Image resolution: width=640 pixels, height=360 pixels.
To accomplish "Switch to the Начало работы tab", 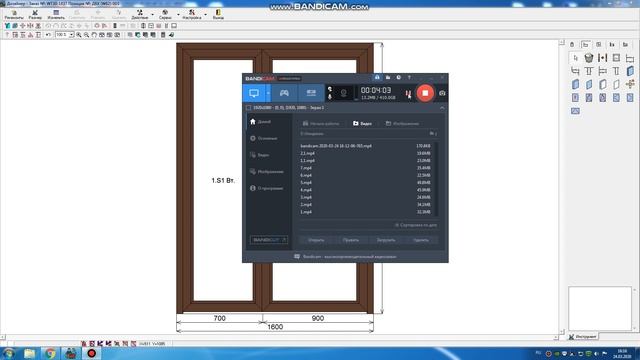I will click(x=321, y=123).
